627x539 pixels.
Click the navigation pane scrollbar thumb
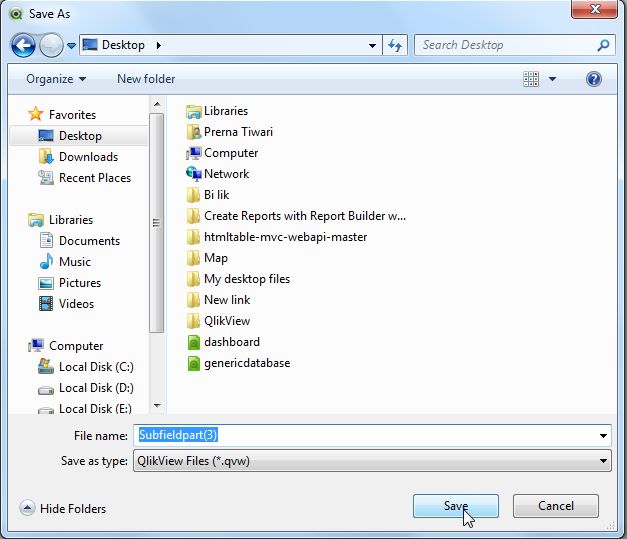156,223
